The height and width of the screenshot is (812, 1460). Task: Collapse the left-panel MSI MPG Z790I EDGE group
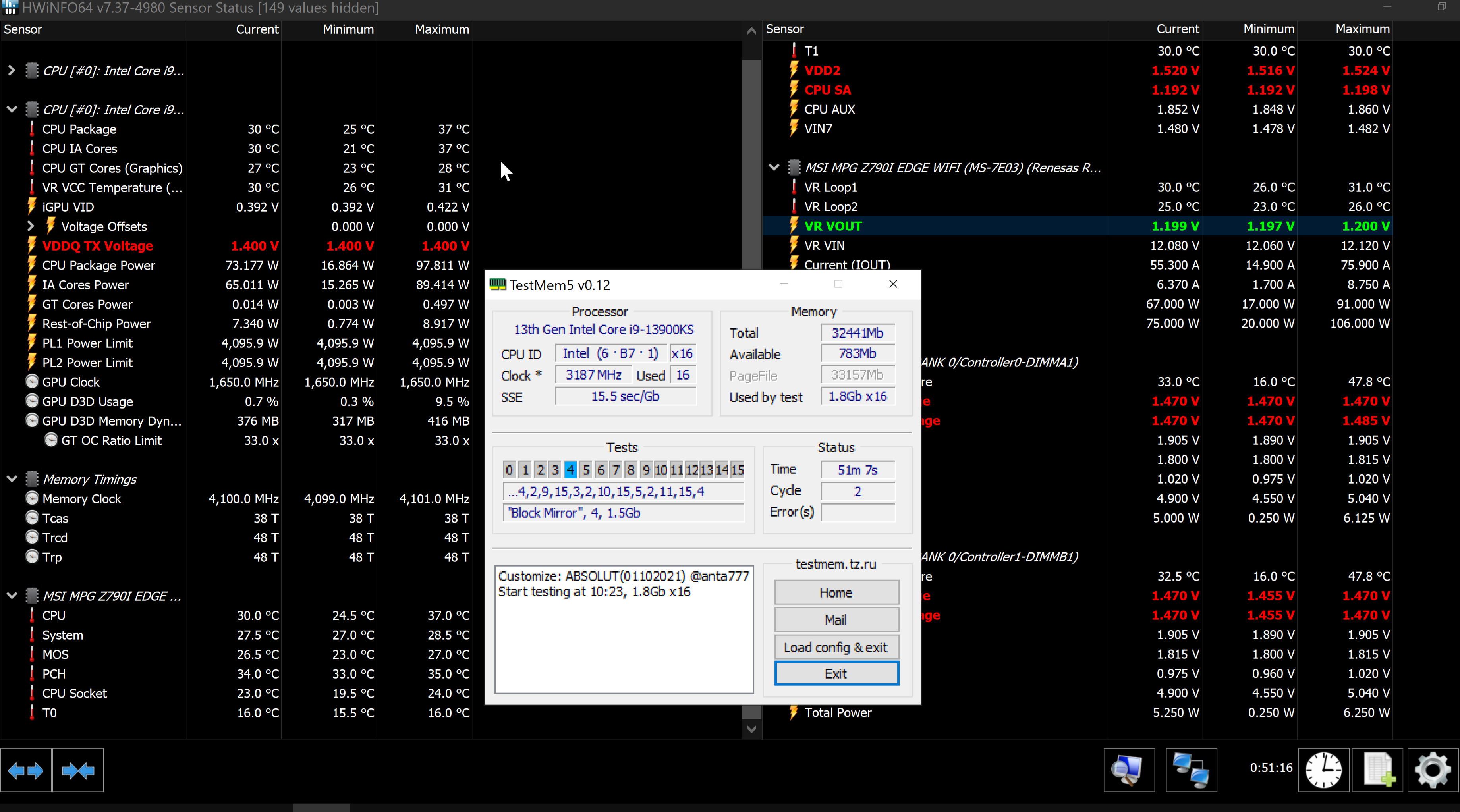click(x=12, y=596)
